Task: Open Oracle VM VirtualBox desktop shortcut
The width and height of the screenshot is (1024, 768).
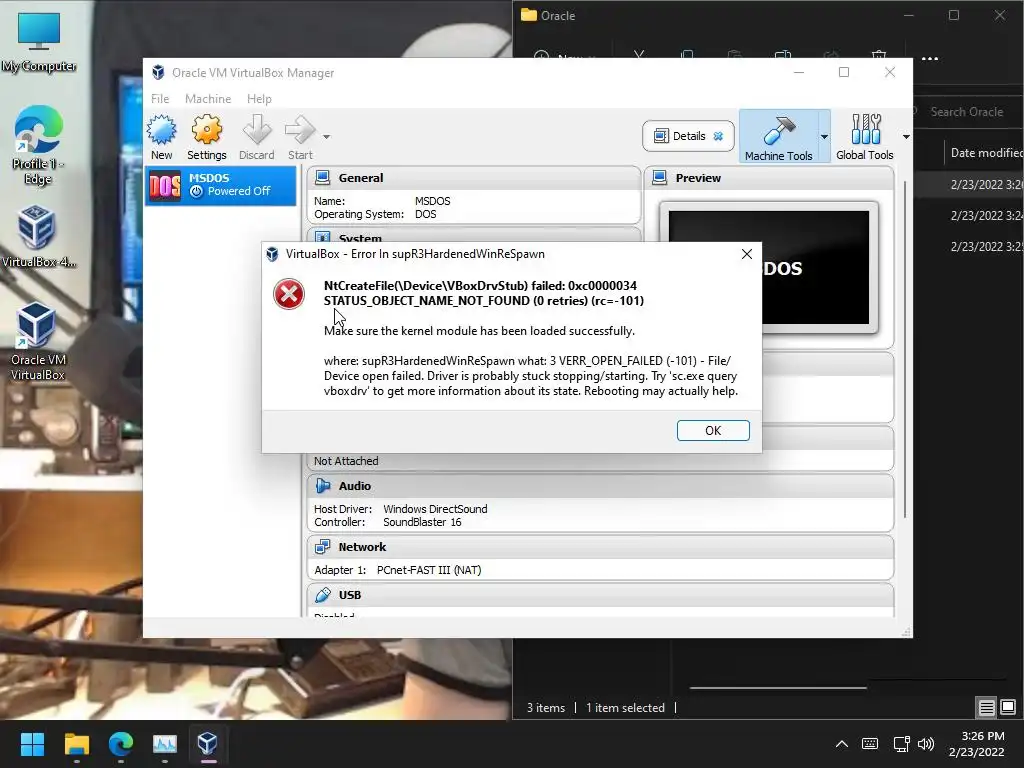Action: point(37,341)
